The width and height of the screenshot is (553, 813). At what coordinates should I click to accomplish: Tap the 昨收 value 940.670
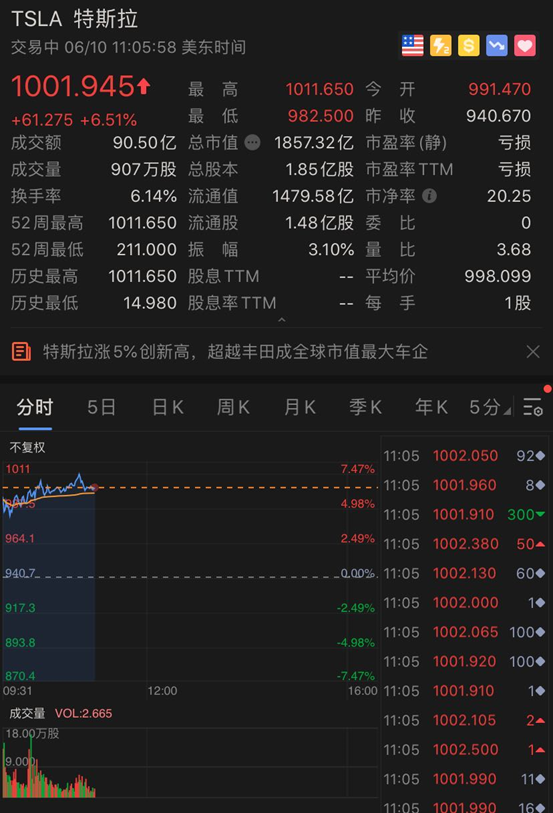499,116
